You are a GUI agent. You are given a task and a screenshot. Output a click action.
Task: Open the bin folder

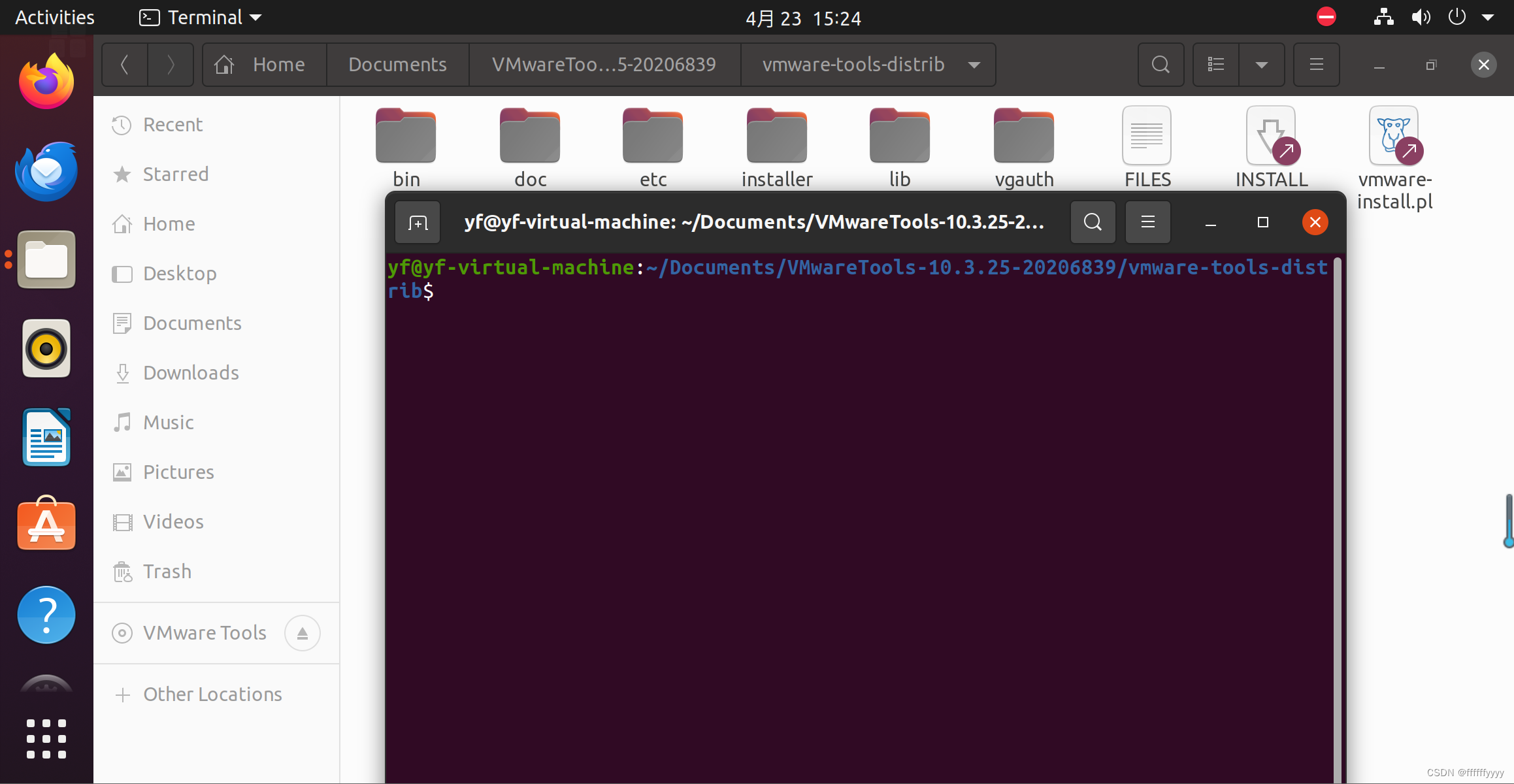[x=406, y=148]
